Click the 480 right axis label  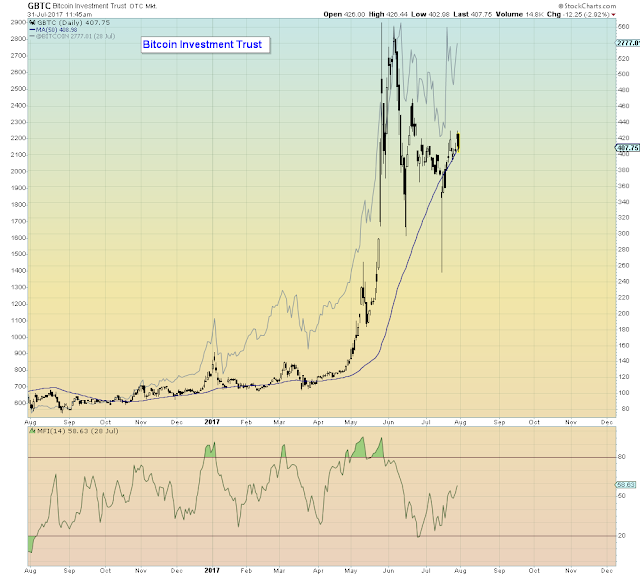[623, 90]
